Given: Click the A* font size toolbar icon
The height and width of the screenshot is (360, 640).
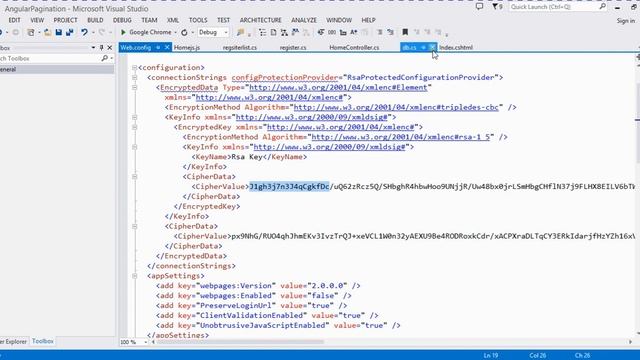Looking at the screenshot, I should point(354,32).
